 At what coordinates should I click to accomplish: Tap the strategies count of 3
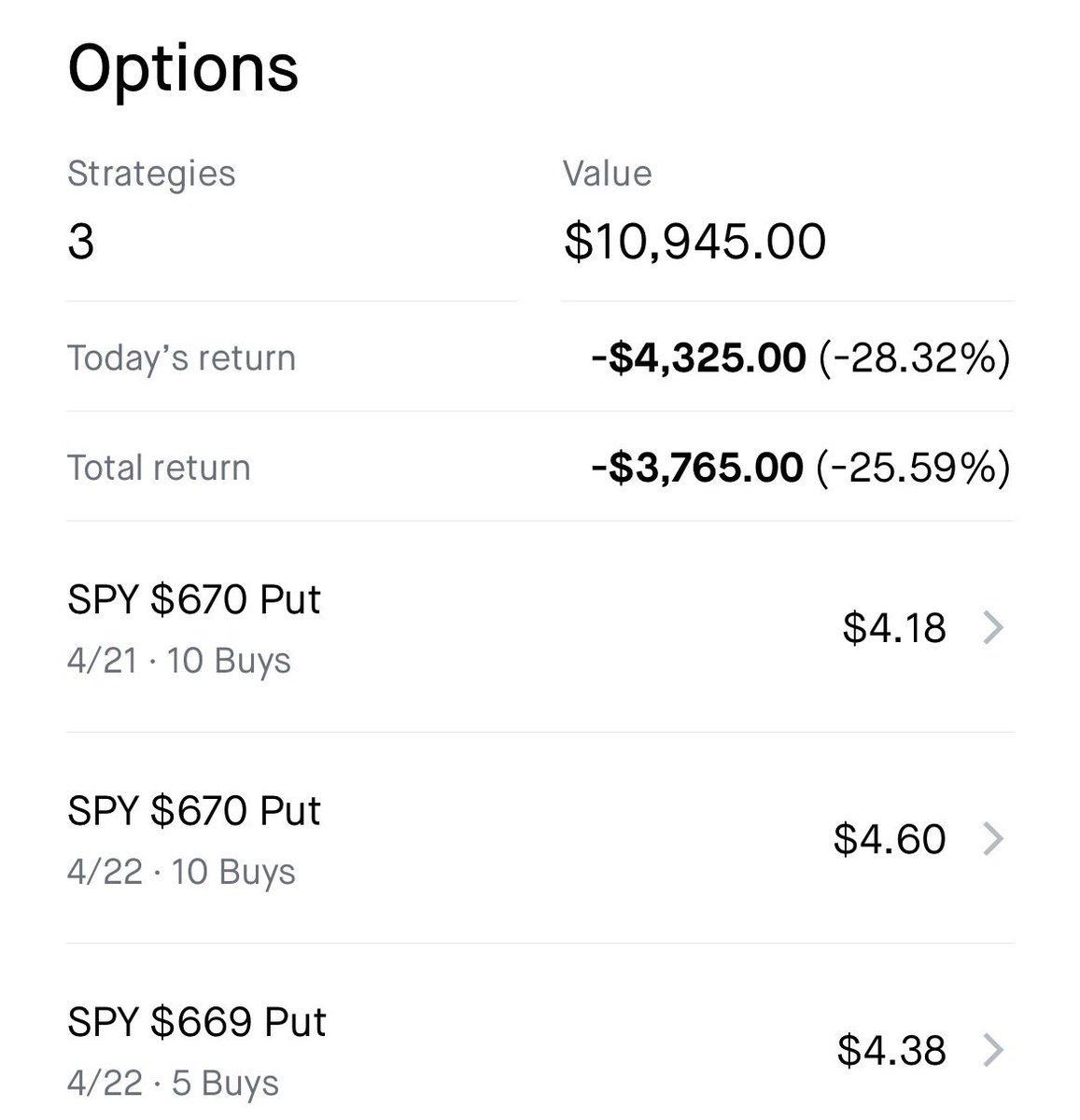(81, 242)
